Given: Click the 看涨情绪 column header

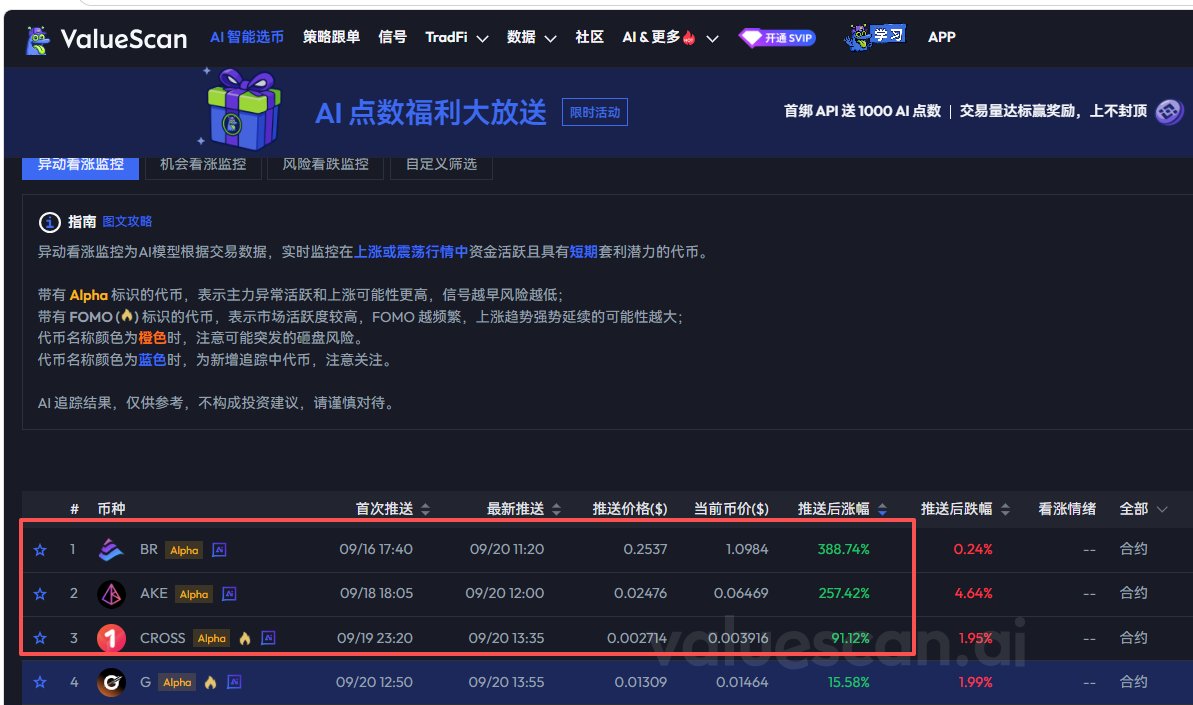Looking at the screenshot, I should [x=1067, y=509].
